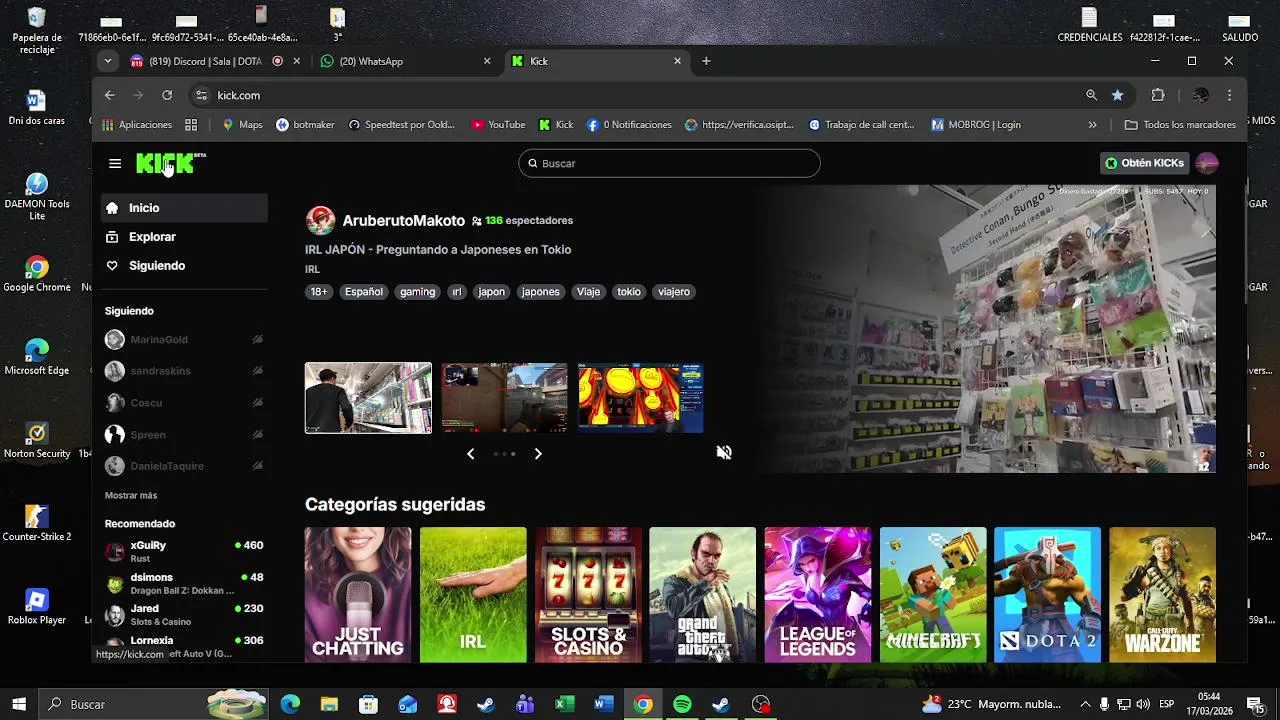Open recommended channel Jared
The image size is (1280, 720).
click(184, 614)
